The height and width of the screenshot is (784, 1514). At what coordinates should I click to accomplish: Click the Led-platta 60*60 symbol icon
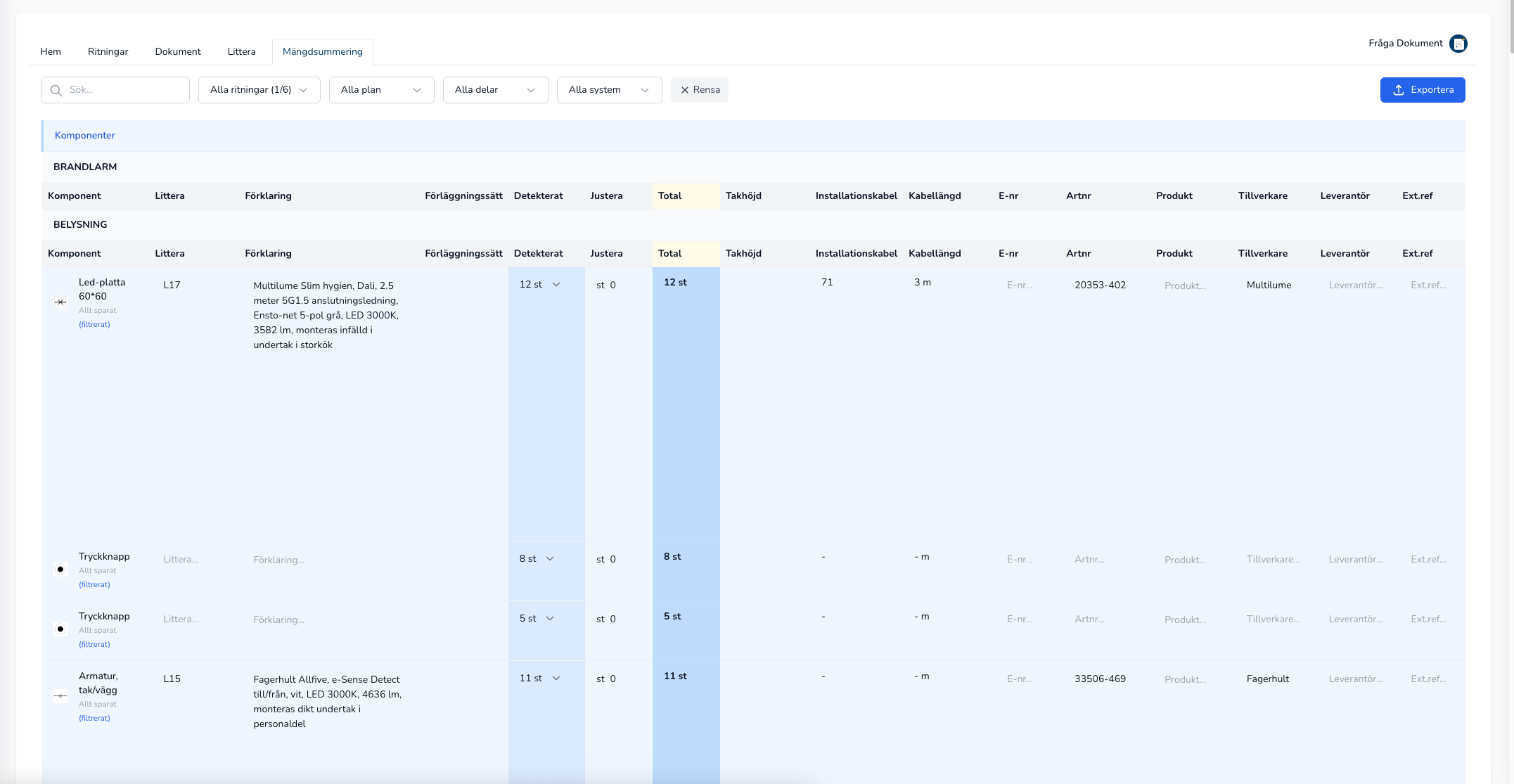pyautogui.click(x=60, y=302)
